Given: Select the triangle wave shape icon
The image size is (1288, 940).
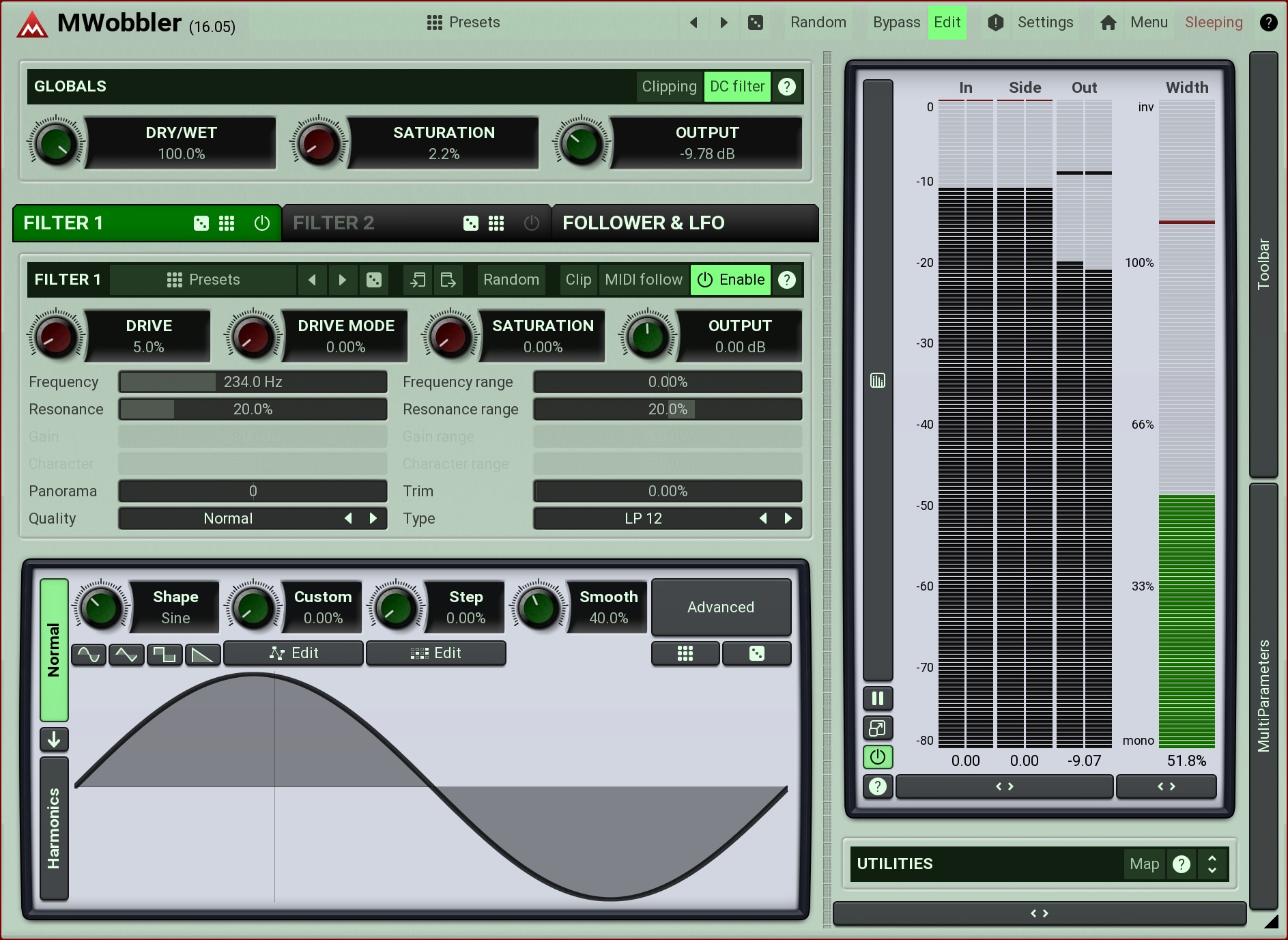Looking at the screenshot, I should (x=127, y=655).
